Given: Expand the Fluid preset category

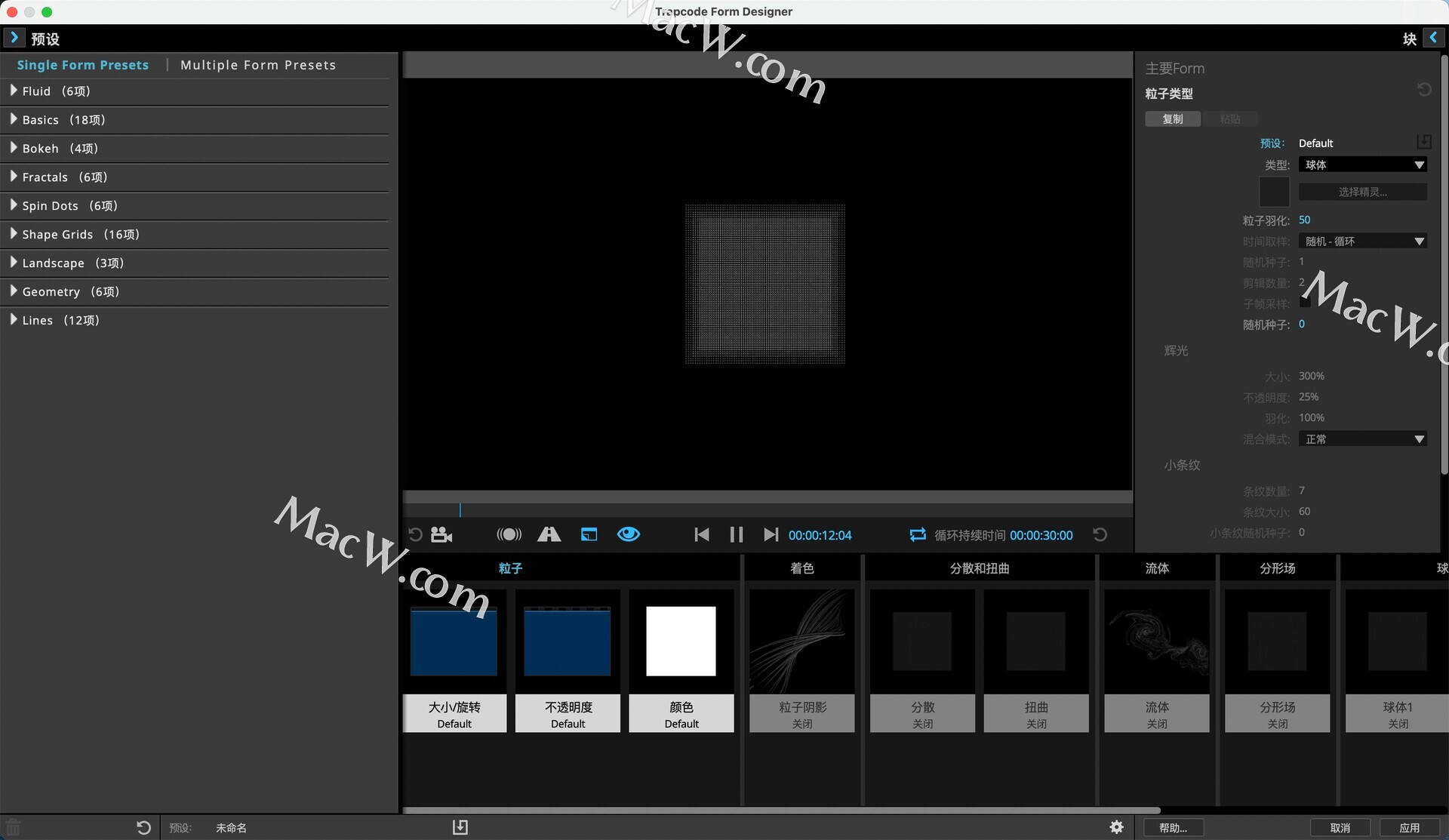Looking at the screenshot, I should (x=14, y=90).
